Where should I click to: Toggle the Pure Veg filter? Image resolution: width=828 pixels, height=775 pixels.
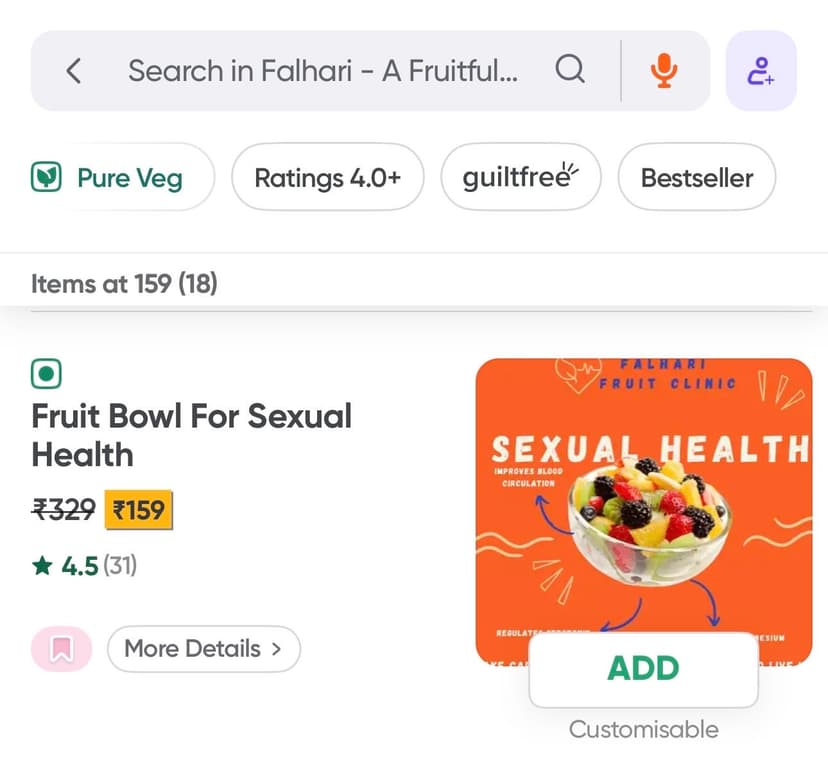pos(123,178)
